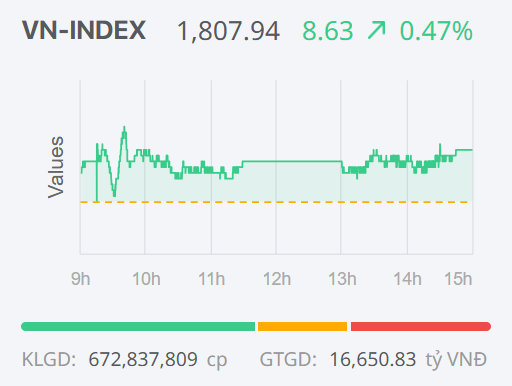The width and height of the screenshot is (512, 386).
Task: Click the KLGD label
Action: 49,359
